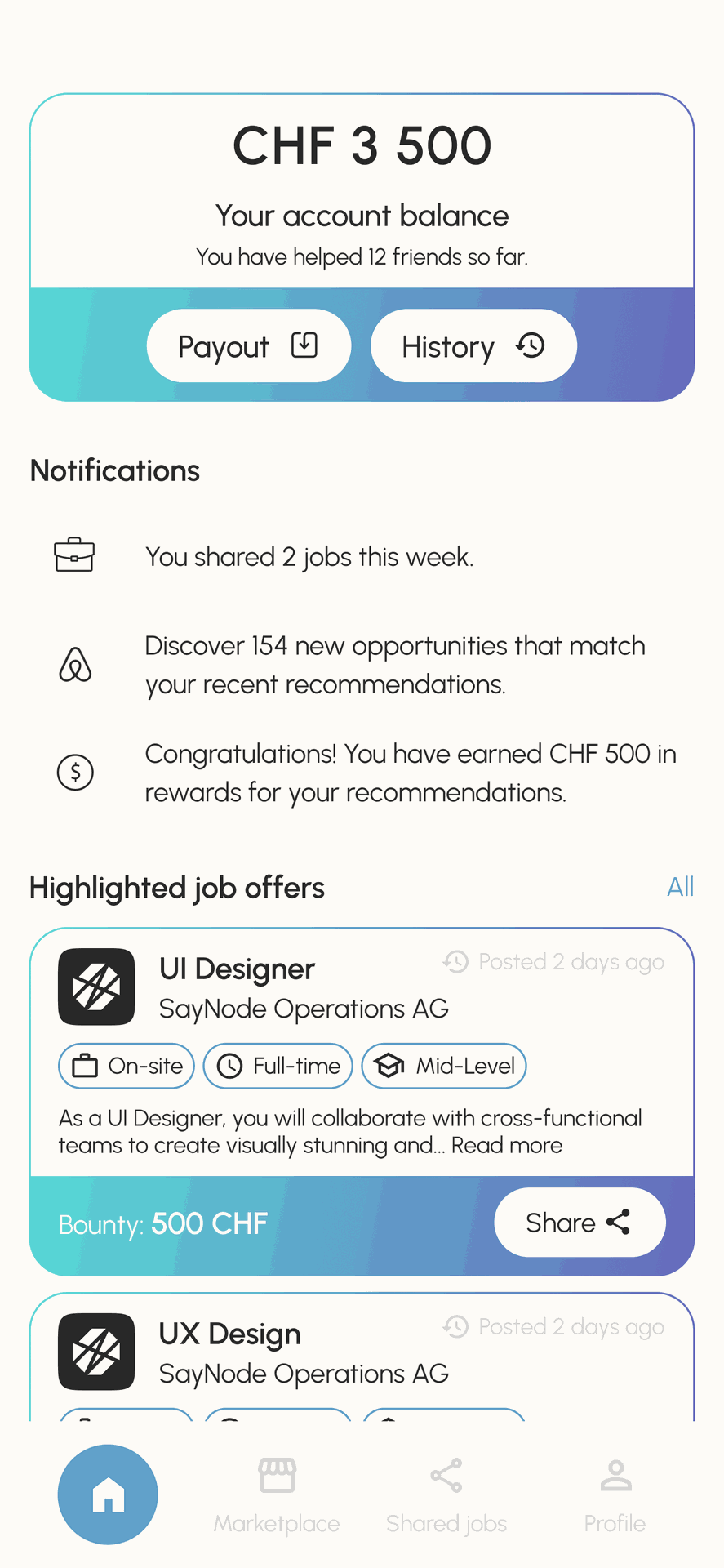
Task: Switch to the Marketplace tab
Action: (277, 1496)
